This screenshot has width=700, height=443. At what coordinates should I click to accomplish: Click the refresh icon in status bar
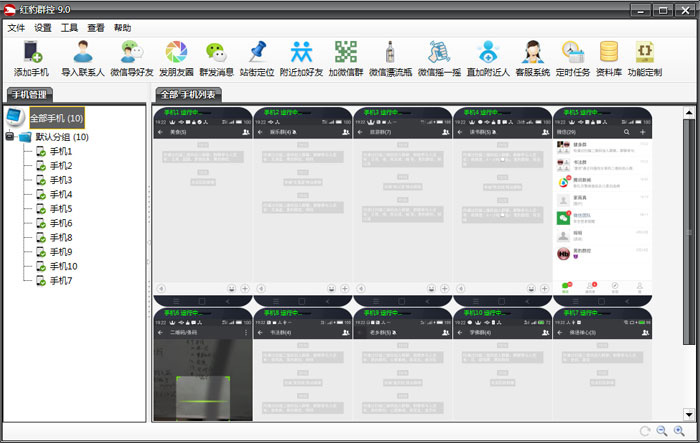(x=645, y=431)
